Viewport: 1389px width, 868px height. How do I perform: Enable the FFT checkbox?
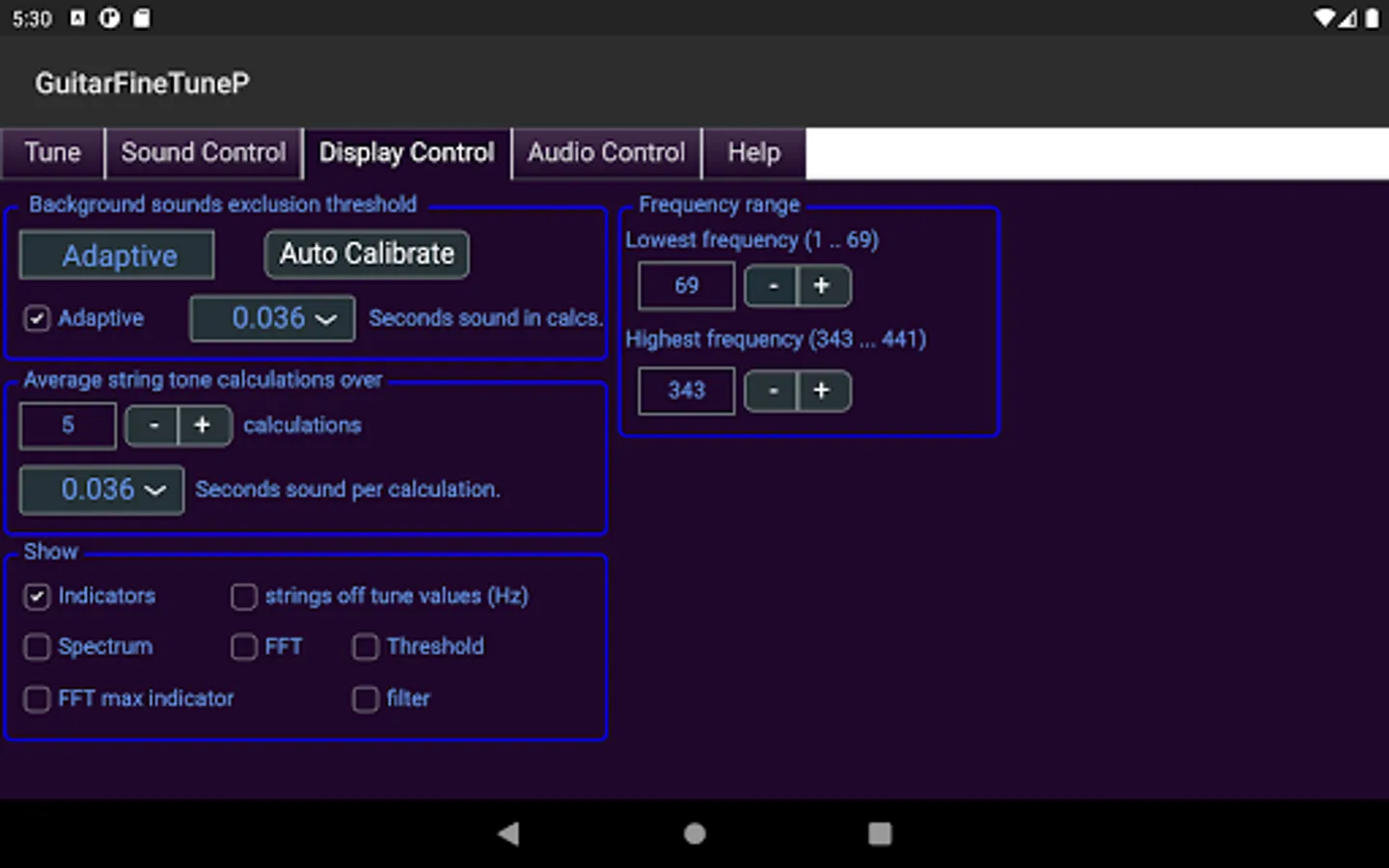pyautogui.click(x=244, y=647)
